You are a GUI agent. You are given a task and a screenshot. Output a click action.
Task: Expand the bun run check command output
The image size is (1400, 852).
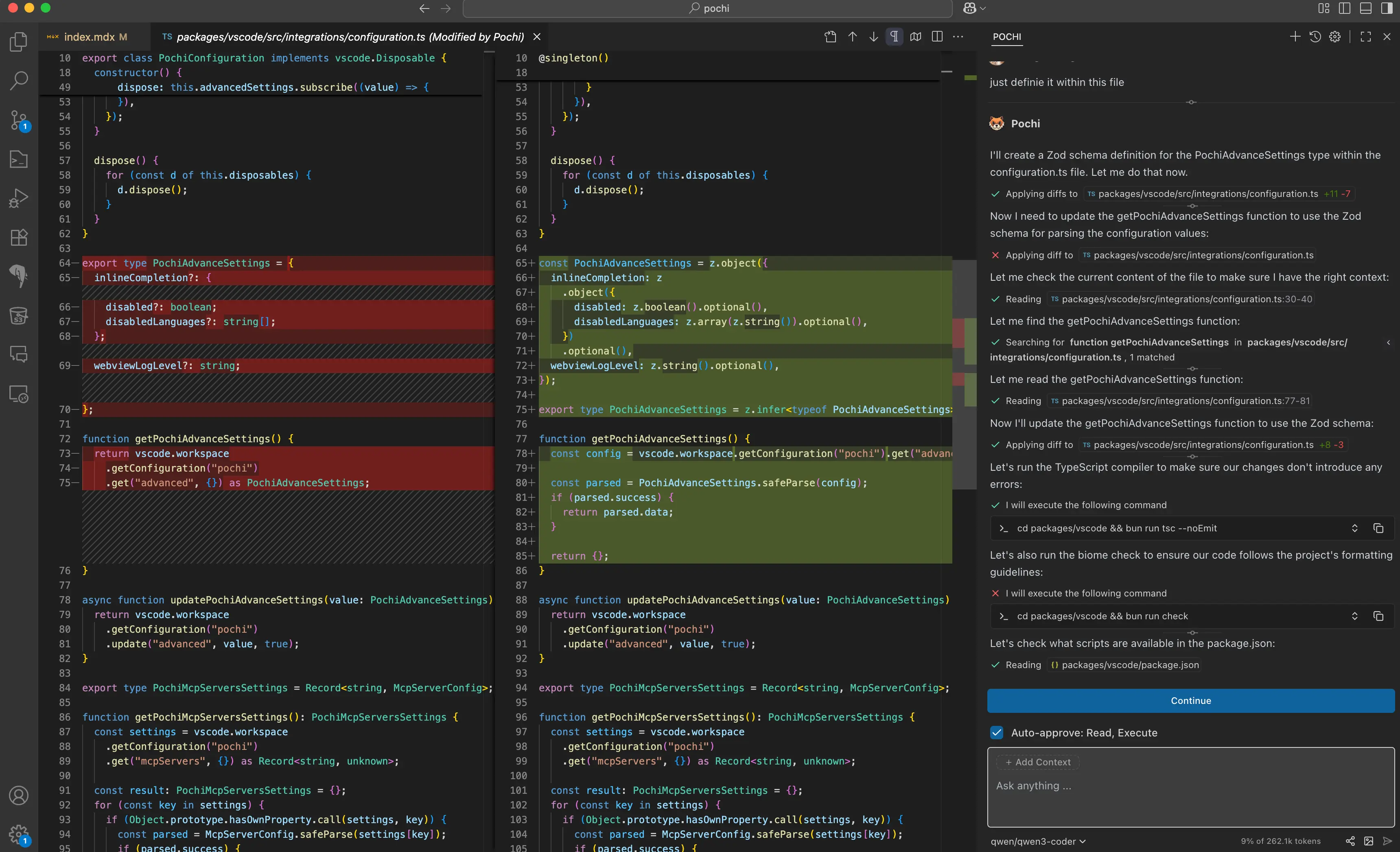1354,616
